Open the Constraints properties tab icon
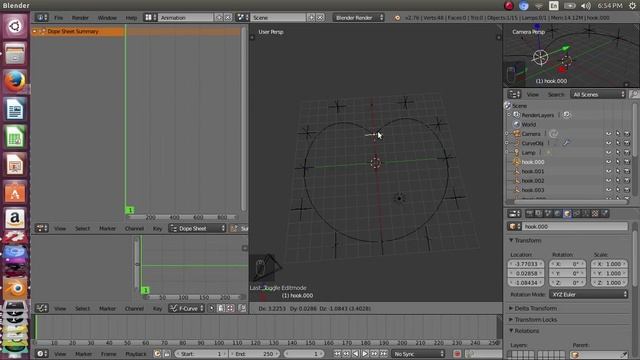Viewport: 640px width, 360px height. click(576, 213)
